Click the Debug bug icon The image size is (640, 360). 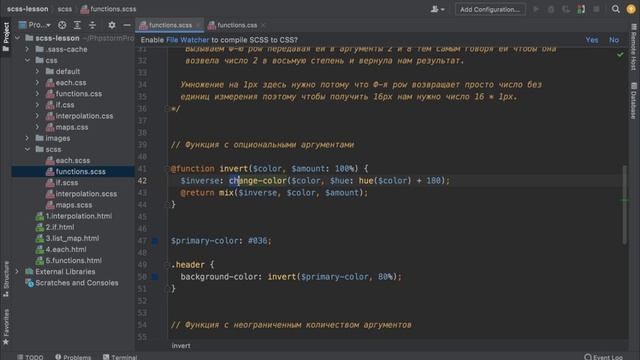(x=551, y=9)
